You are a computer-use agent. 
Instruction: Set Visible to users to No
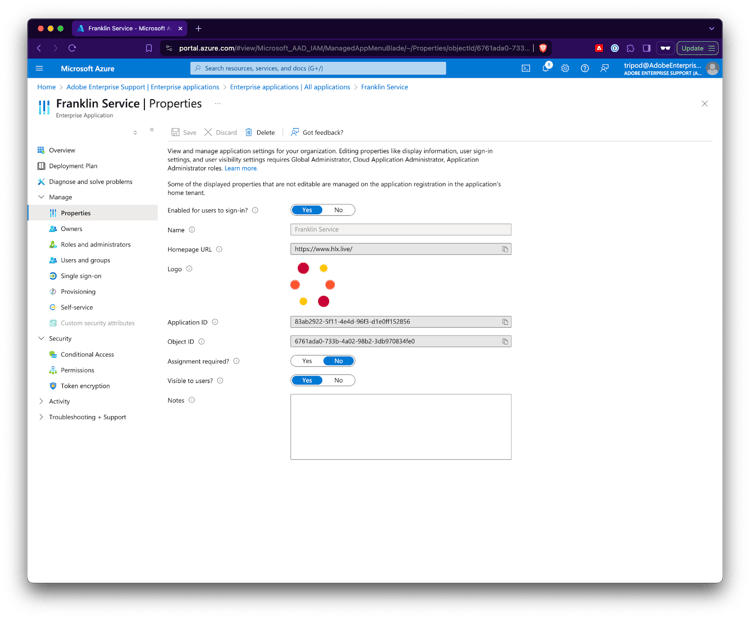339,380
